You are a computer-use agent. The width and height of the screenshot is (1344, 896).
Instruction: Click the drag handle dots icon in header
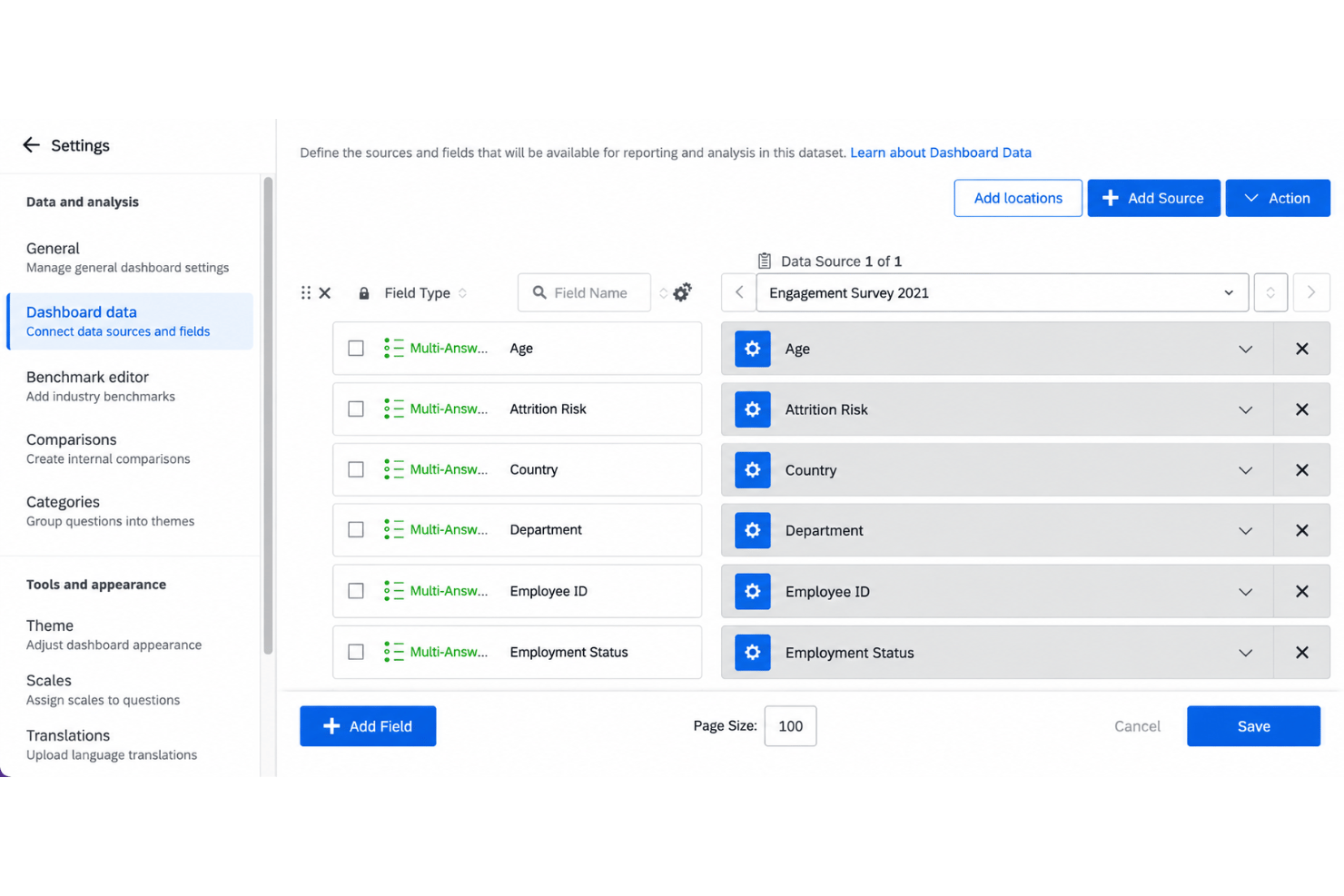point(306,292)
